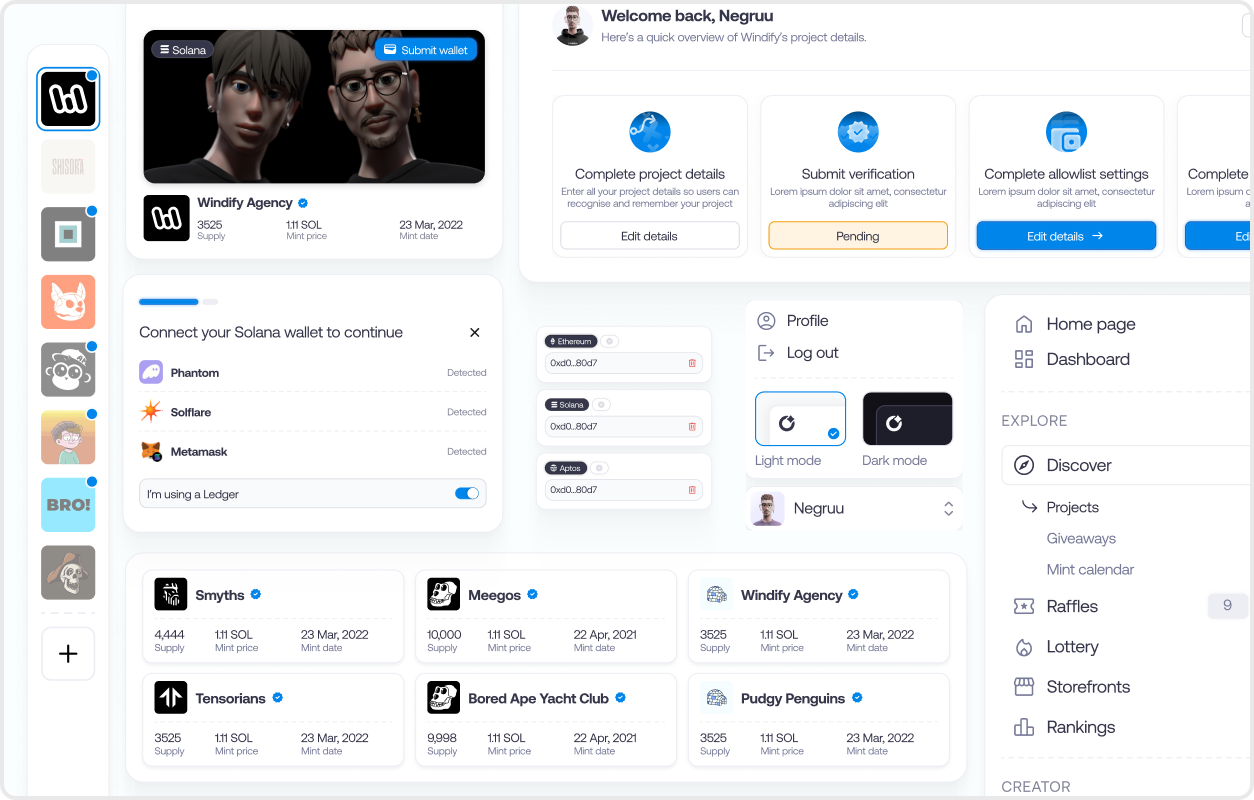This screenshot has width=1254, height=800.
Task: Choose the Phantom wallet
Action: (x=313, y=373)
